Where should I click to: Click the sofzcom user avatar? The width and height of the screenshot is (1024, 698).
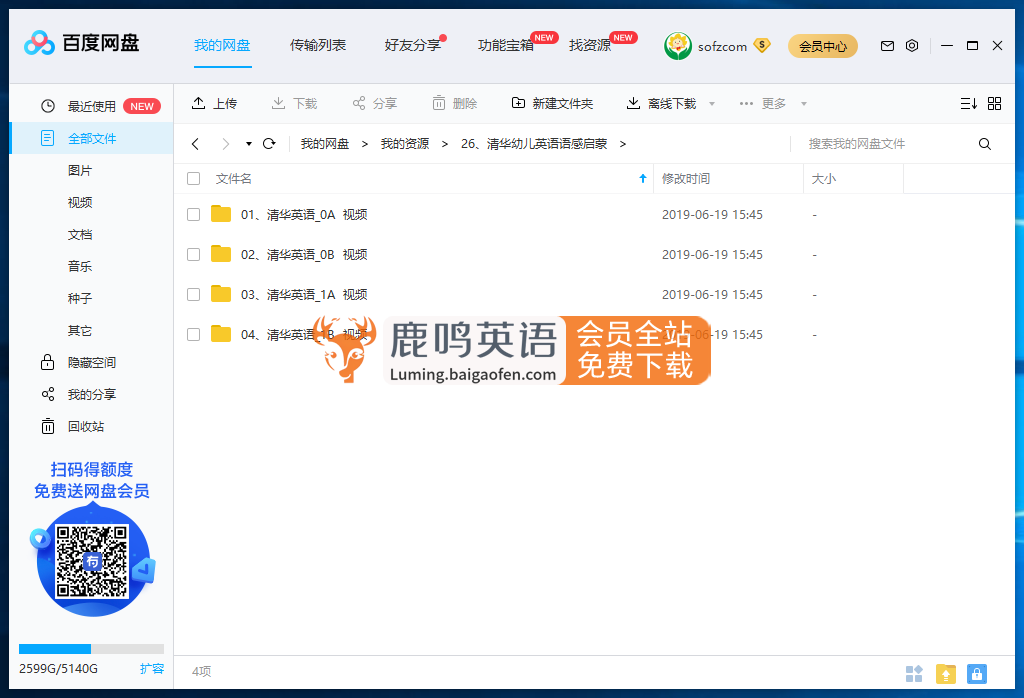click(x=677, y=46)
